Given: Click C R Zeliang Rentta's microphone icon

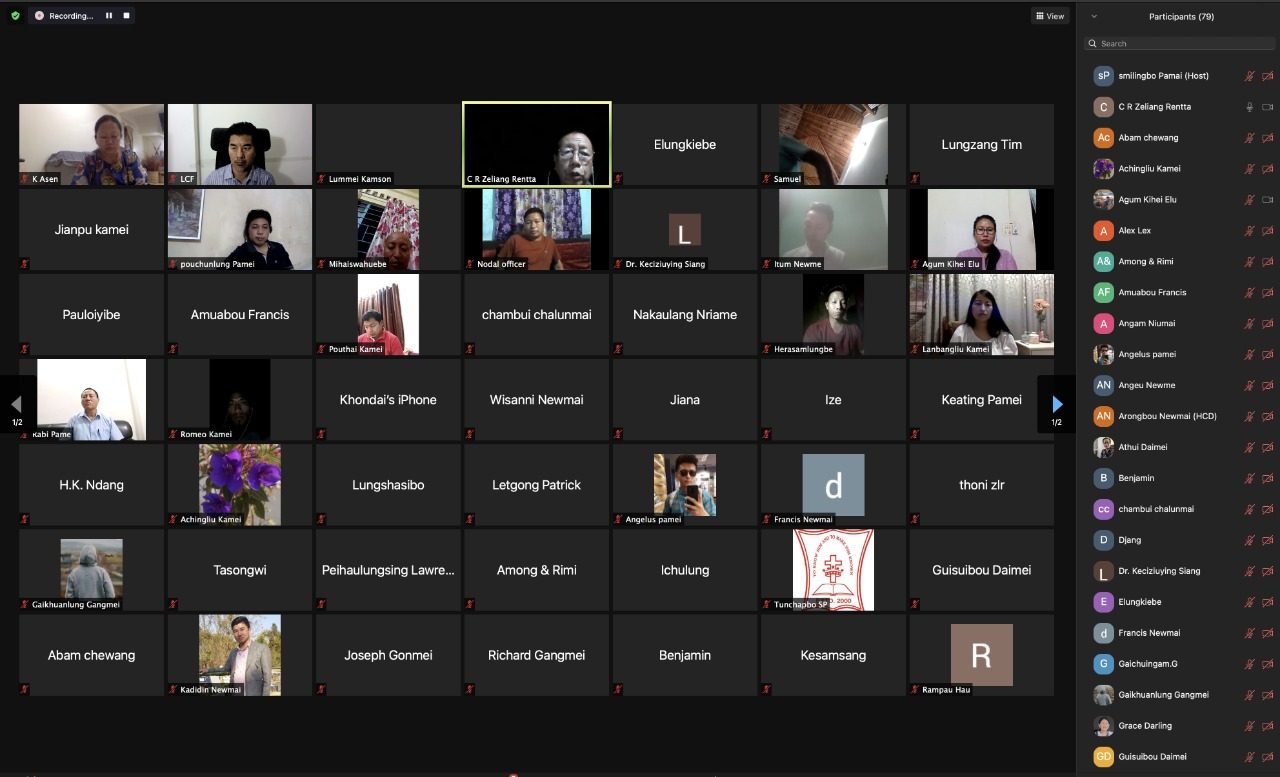Looking at the screenshot, I should 1249,107.
